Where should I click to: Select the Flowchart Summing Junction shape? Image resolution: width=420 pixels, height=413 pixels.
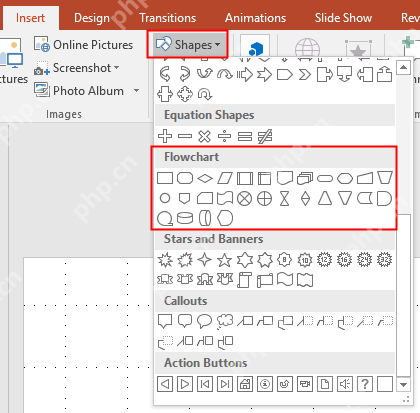pyautogui.click(x=245, y=199)
